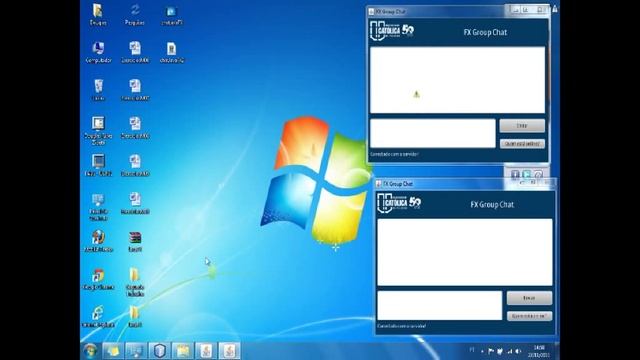The height and width of the screenshot is (360, 640).
Task: Open the folder icon beside Google Chrome
Action: [135, 282]
